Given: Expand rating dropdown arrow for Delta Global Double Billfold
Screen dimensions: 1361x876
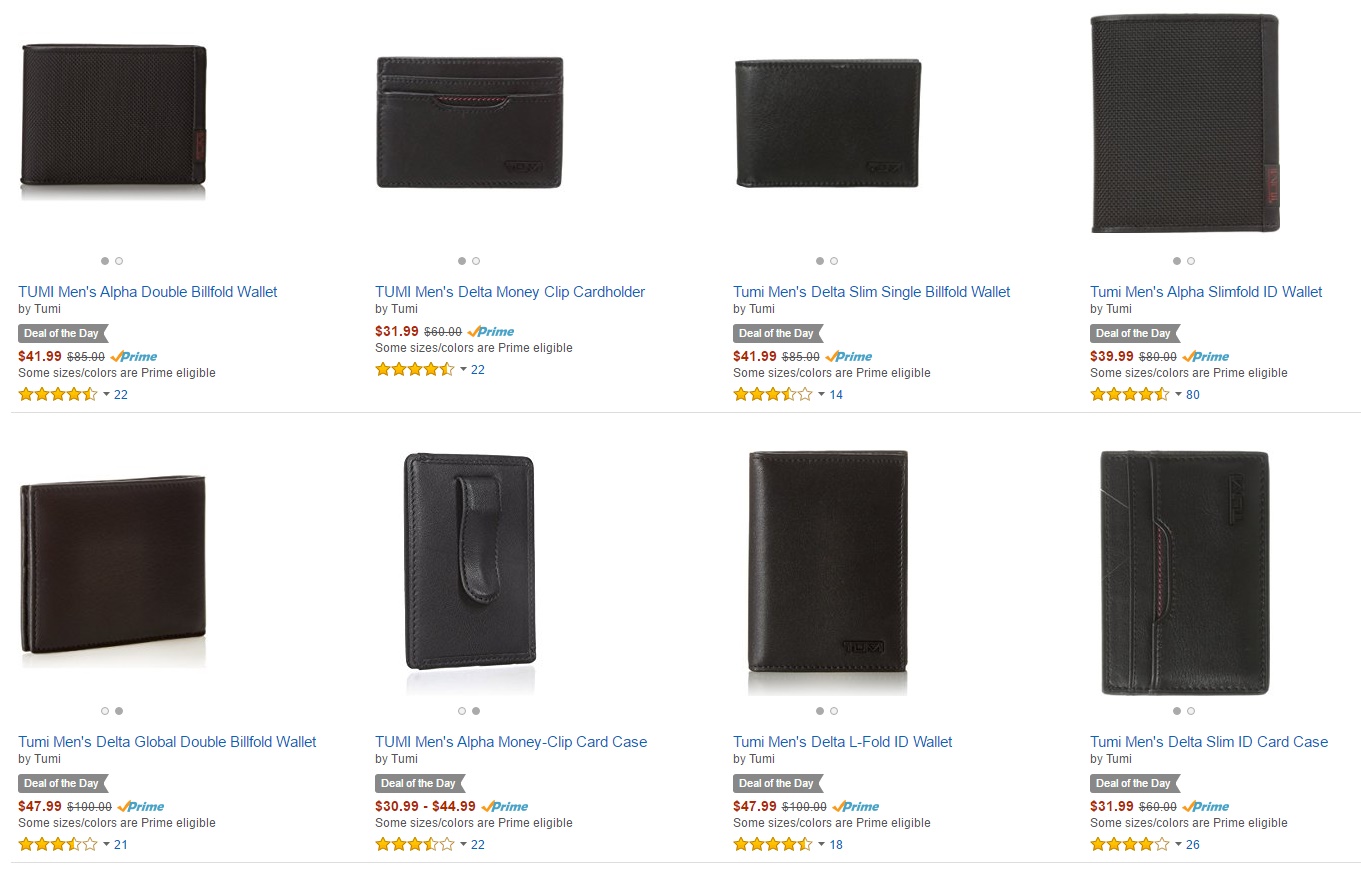Looking at the screenshot, I should [106, 845].
